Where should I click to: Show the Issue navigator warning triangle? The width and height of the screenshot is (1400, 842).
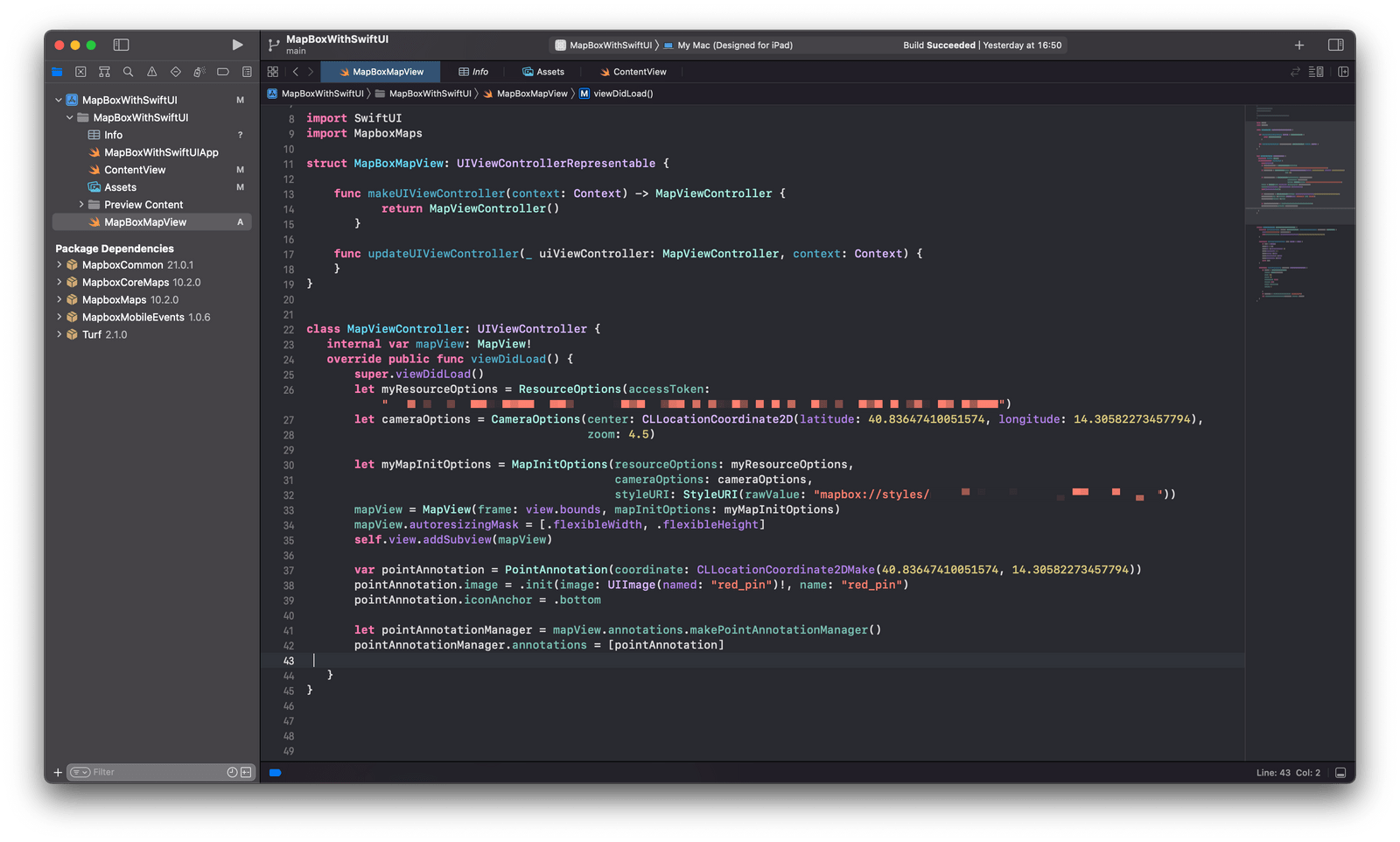[151, 72]
